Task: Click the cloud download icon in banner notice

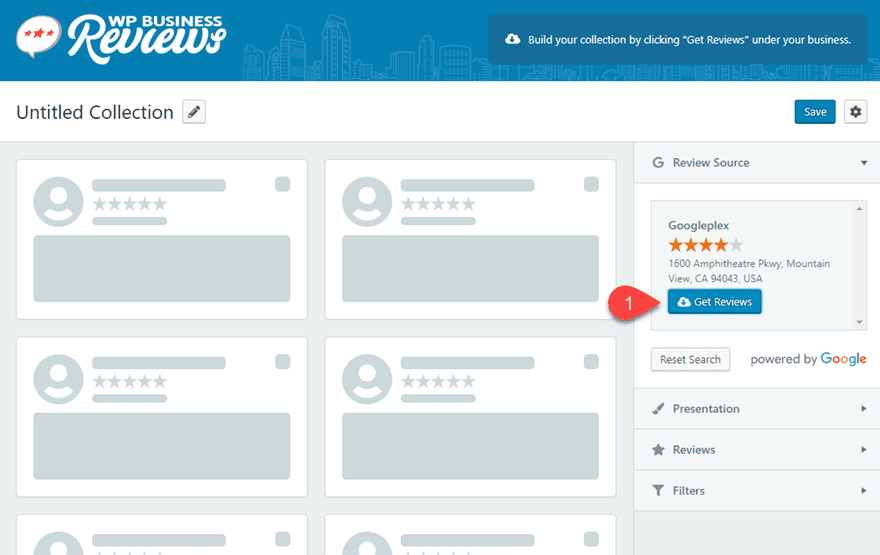Action: pos(512,39)
